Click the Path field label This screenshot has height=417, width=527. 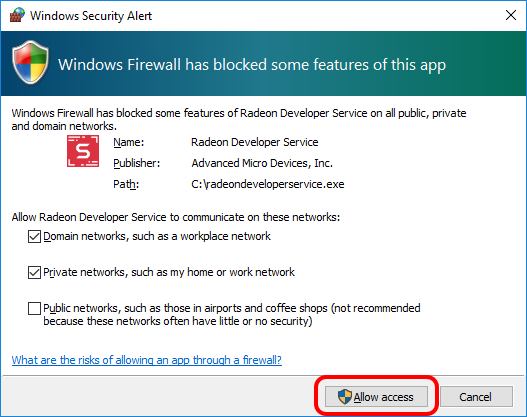126,184
